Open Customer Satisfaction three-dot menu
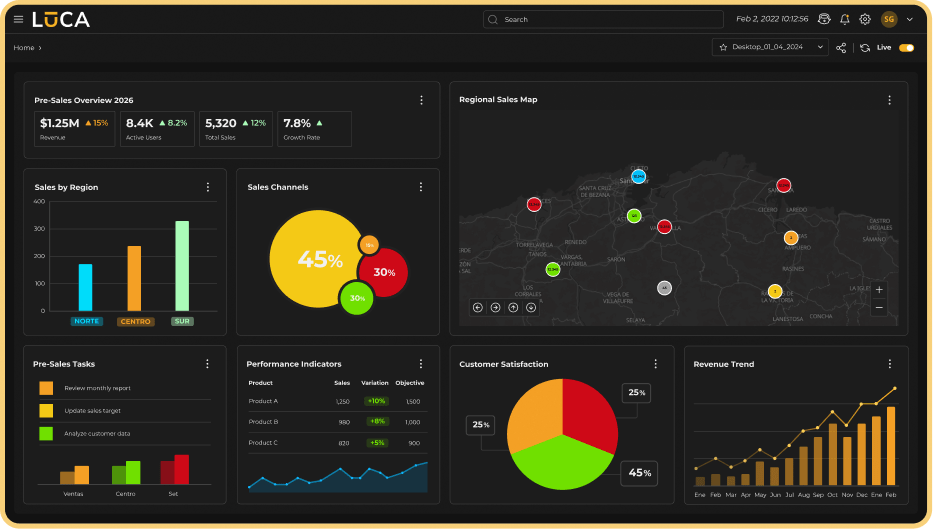 (x=656, y=364)
